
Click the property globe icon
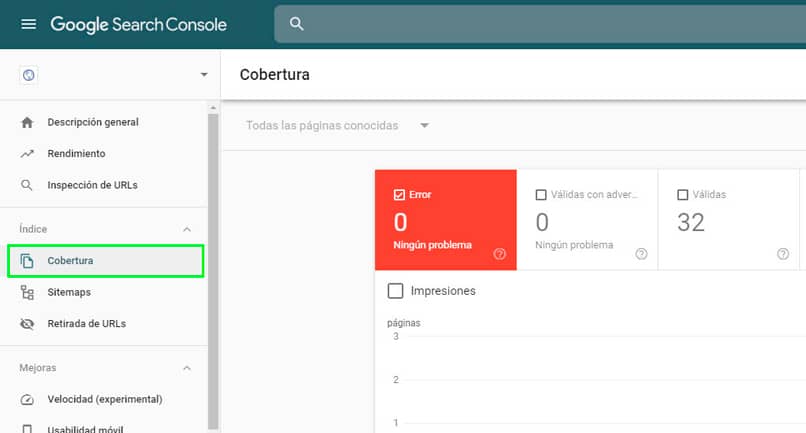click(29, 75)
